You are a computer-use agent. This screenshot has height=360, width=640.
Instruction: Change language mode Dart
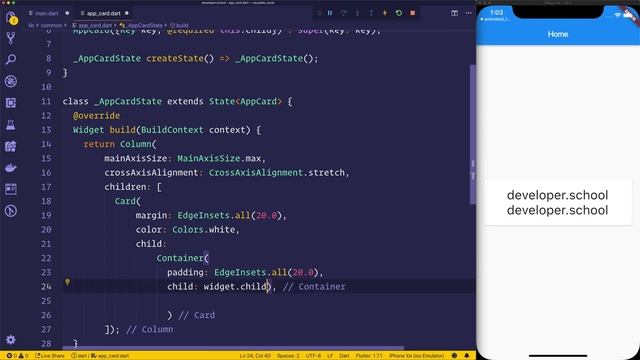click(344, 356)
